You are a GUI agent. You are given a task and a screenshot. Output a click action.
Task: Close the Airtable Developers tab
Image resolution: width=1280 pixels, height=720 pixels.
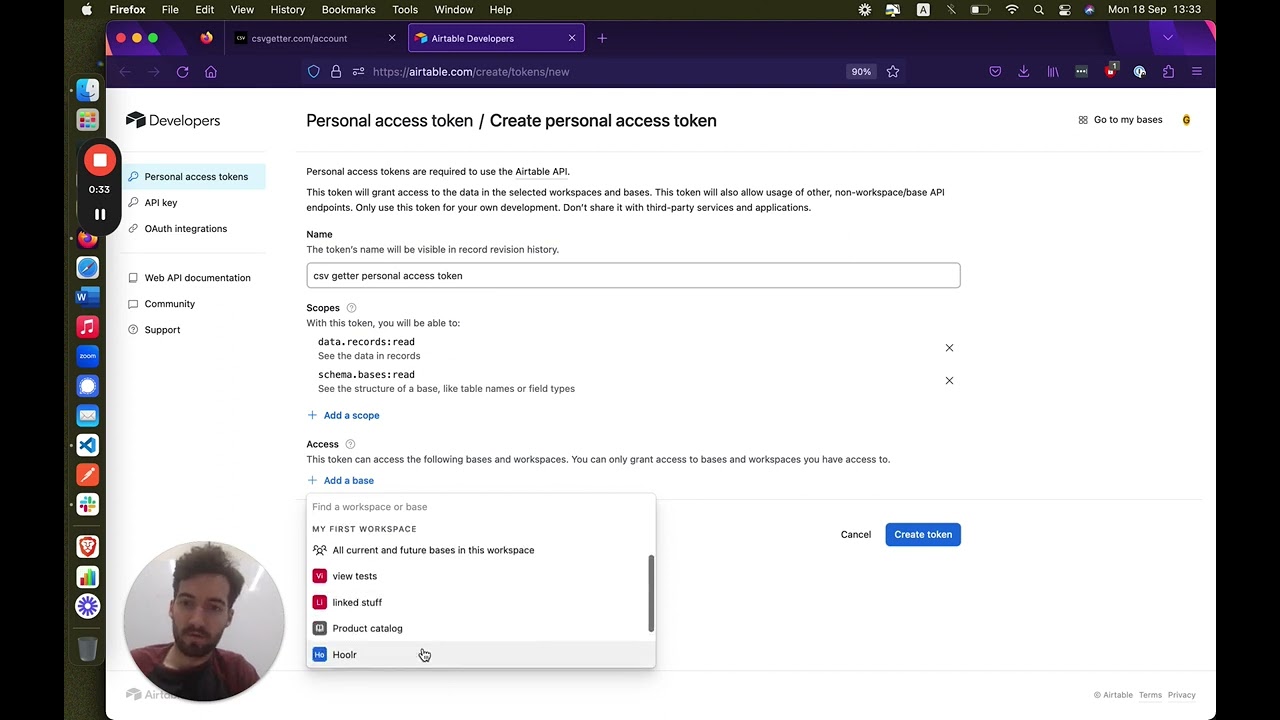click(572, 38)
